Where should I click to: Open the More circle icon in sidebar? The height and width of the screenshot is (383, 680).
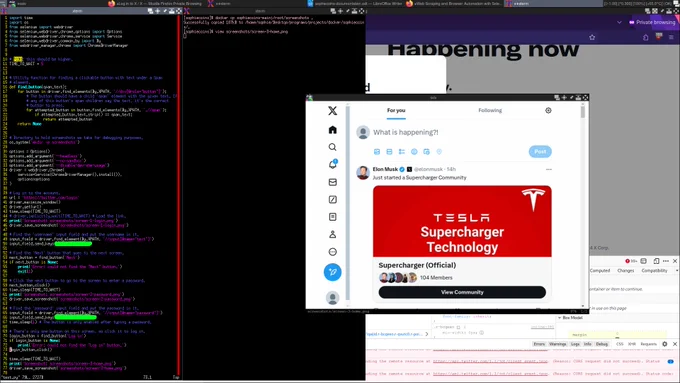[x=333, y=252]
